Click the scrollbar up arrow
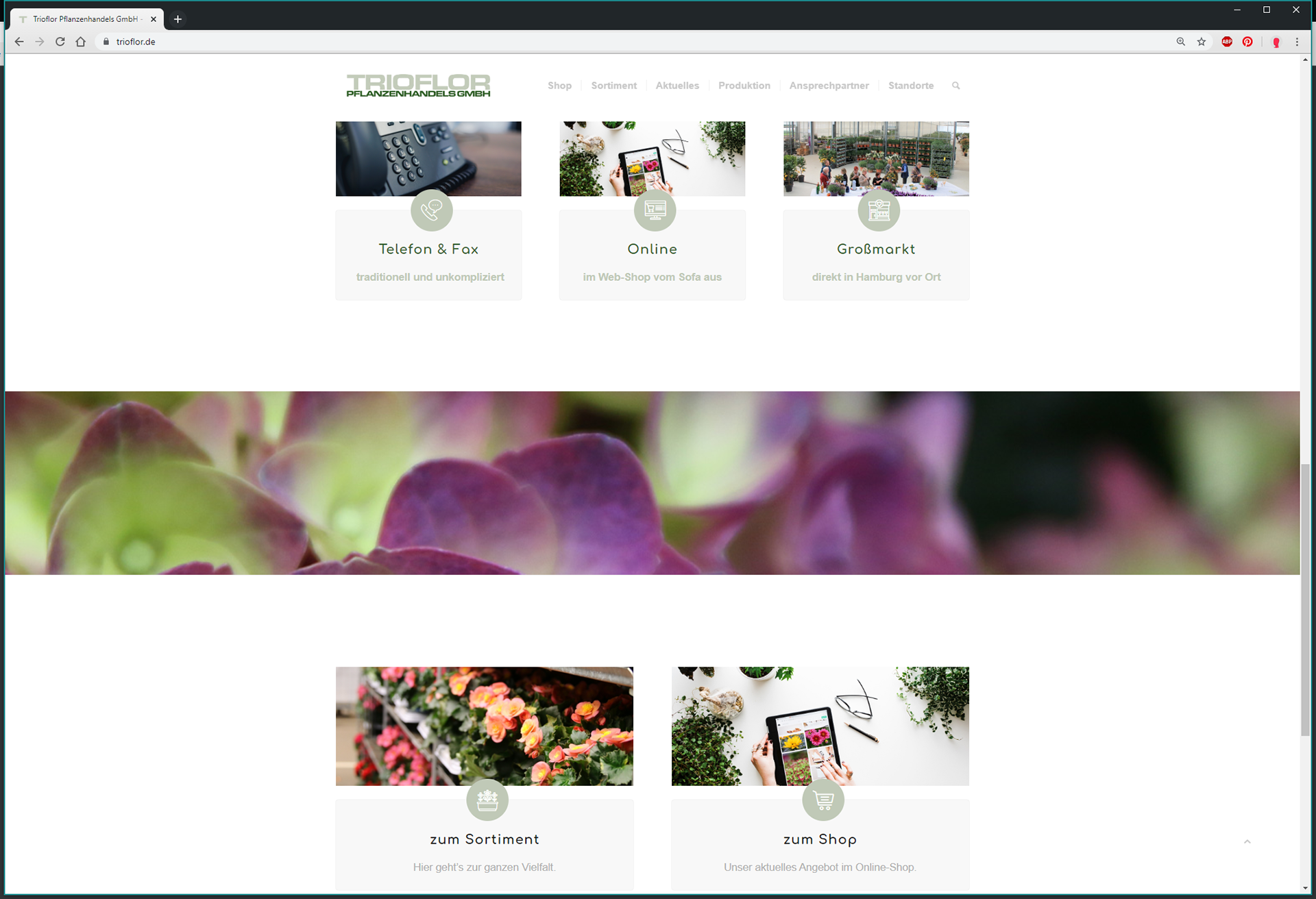 [x=1305, y=60]
